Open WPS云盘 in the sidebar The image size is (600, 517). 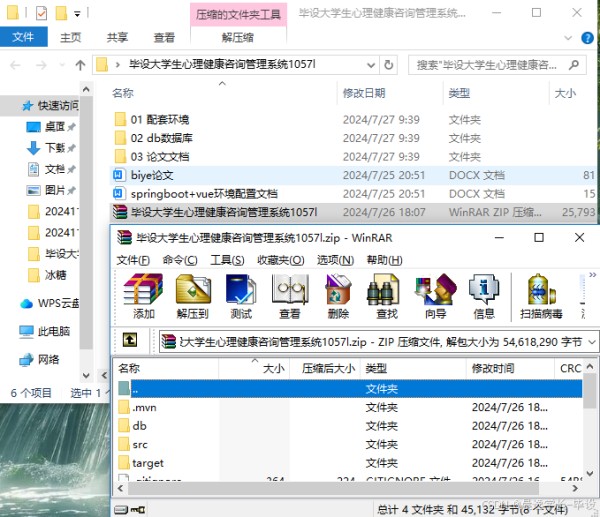coord(49,303)
